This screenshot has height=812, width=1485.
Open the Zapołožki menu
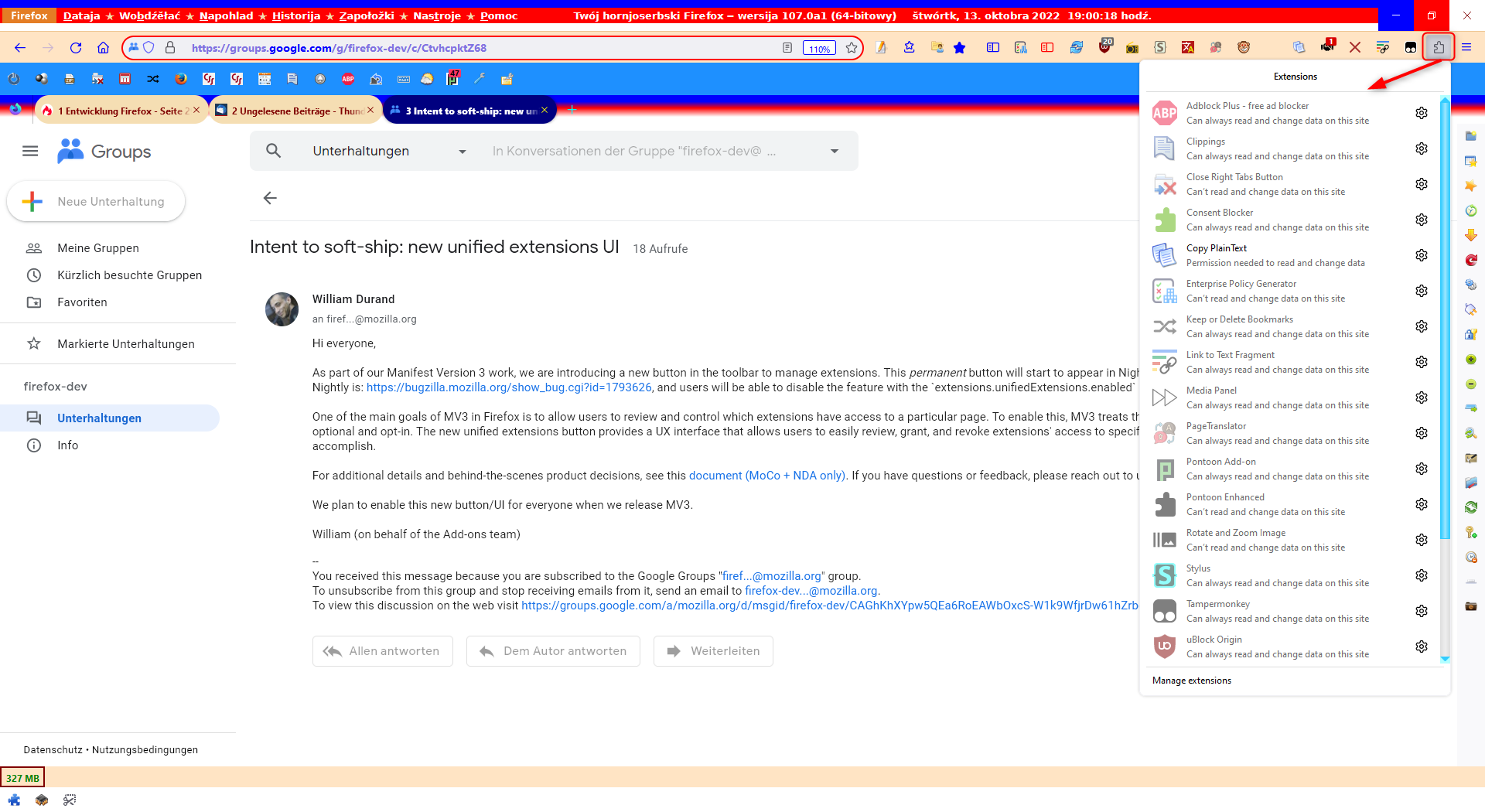tap(367, 15)
